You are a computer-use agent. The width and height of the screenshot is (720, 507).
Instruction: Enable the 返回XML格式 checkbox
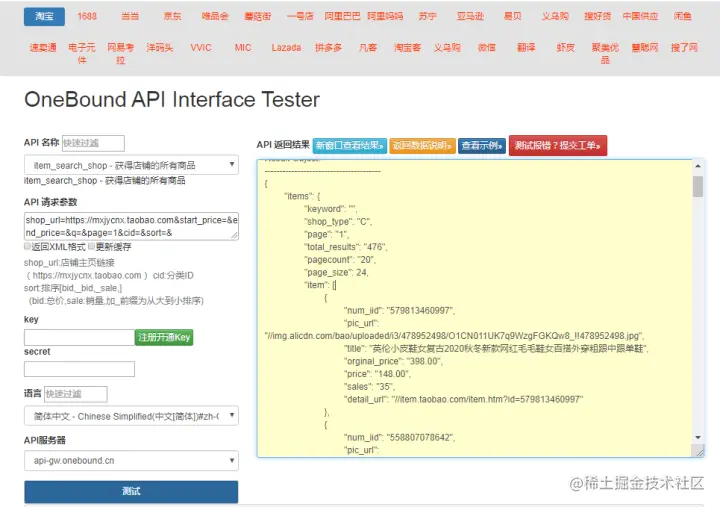[x=27, y=247]
